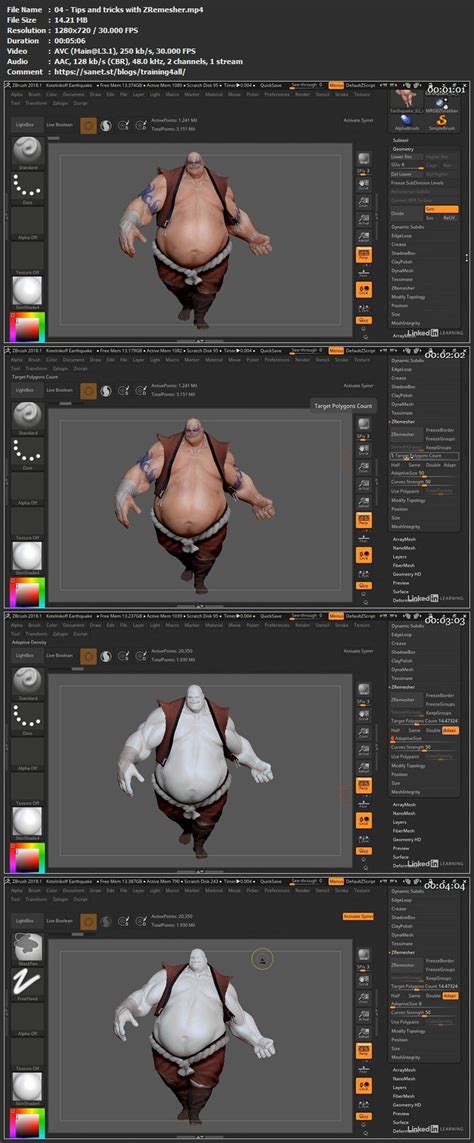Screen dimensions: 474x1143
Task: In the 00:02:02 frame, expand the ArrayMesh subpalette
Action: point(403,539)
